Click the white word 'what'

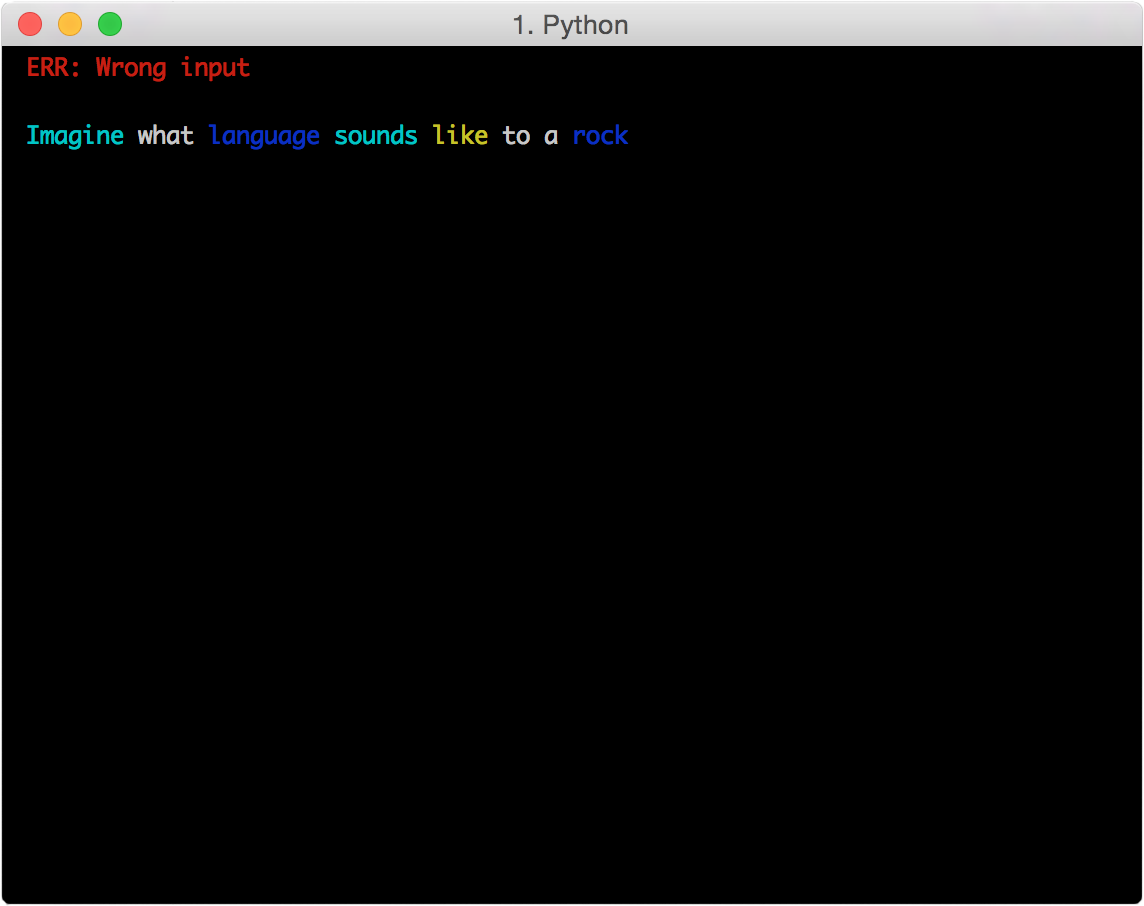(x=166, y=135)
